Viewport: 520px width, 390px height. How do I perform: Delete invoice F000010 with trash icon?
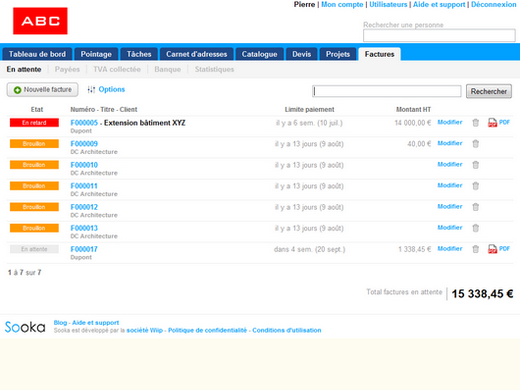coord(476,165)
